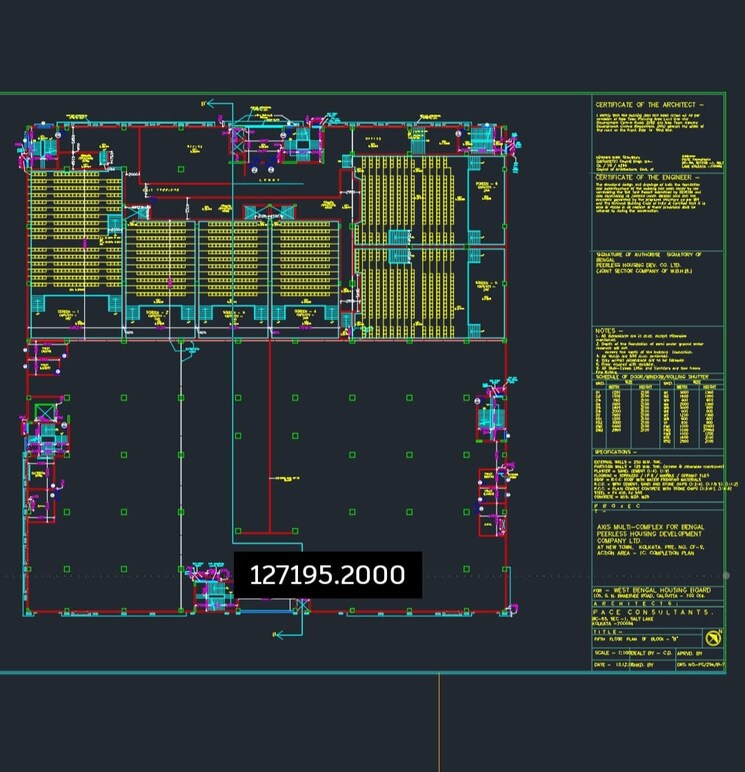
Task: Click the section arrow marker below the plan
Action: tap(283, 632)
